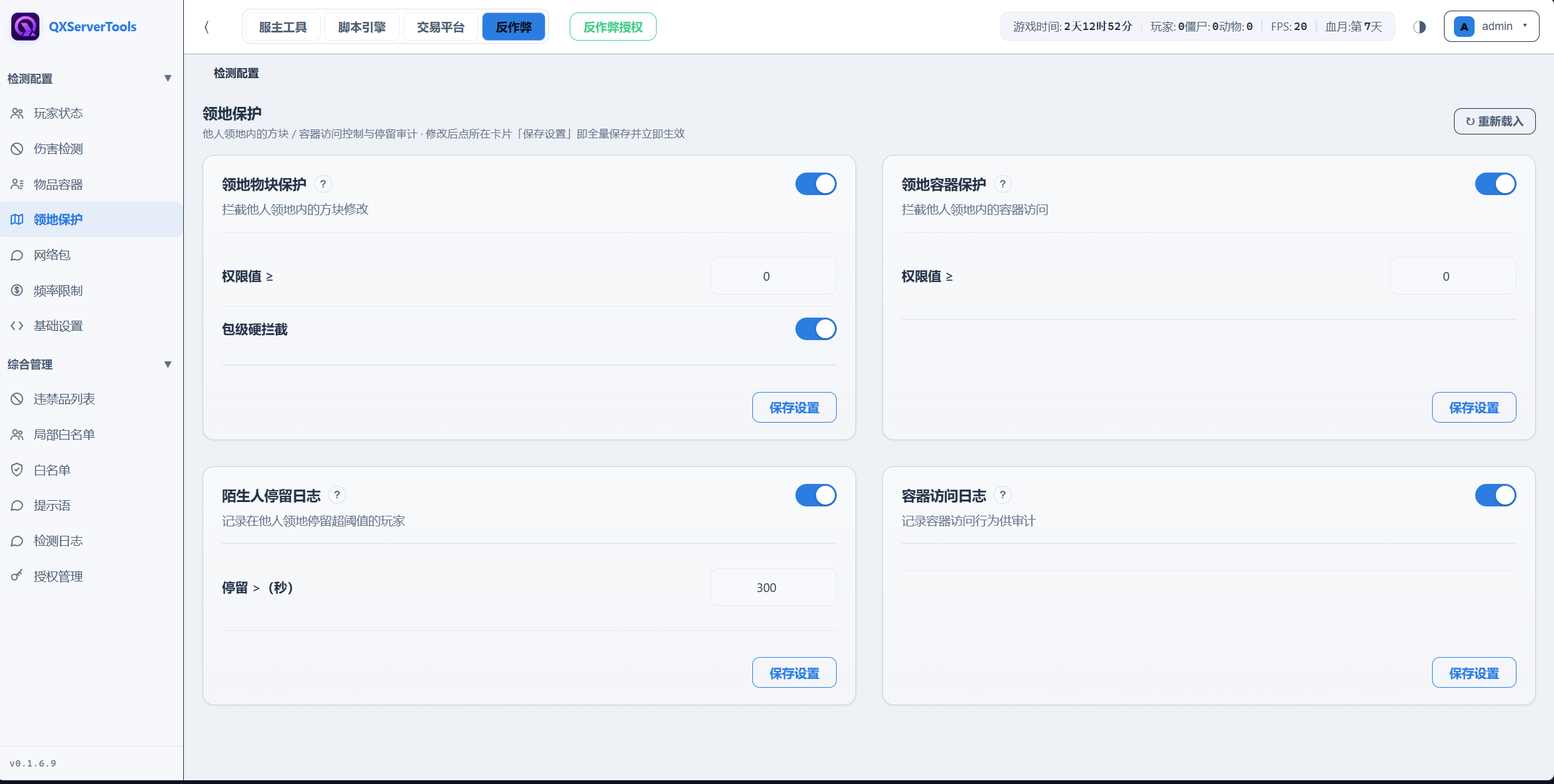Image resolution: width=1554 pixels, height=784 pixels.
Task: Show help for 领地物块保护
Action: (x=323, y=184)
